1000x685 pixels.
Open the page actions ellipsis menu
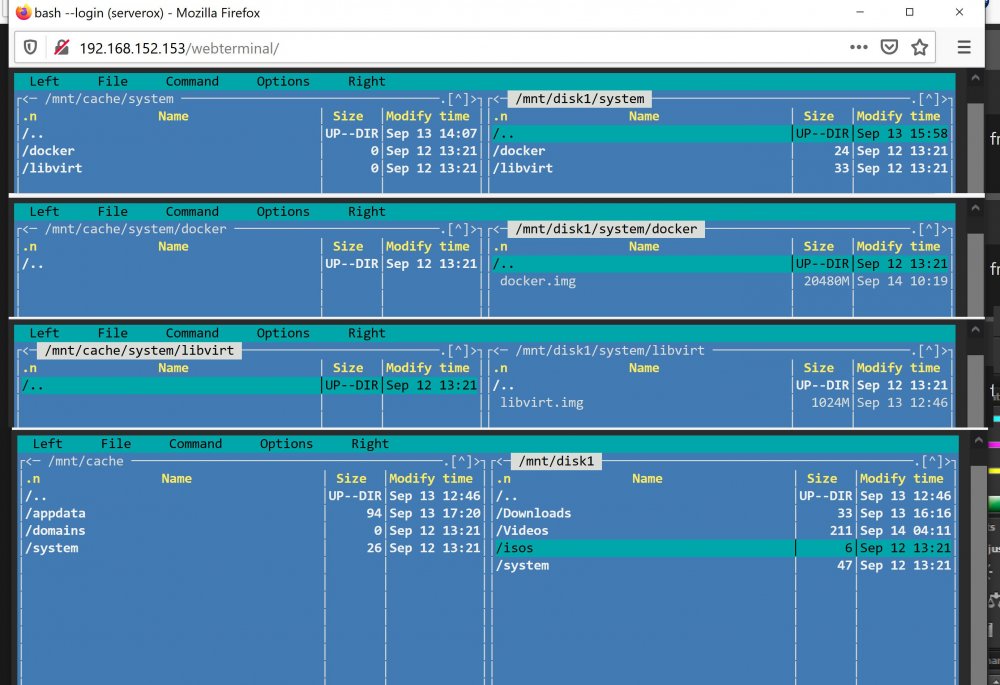pos(858,47)
